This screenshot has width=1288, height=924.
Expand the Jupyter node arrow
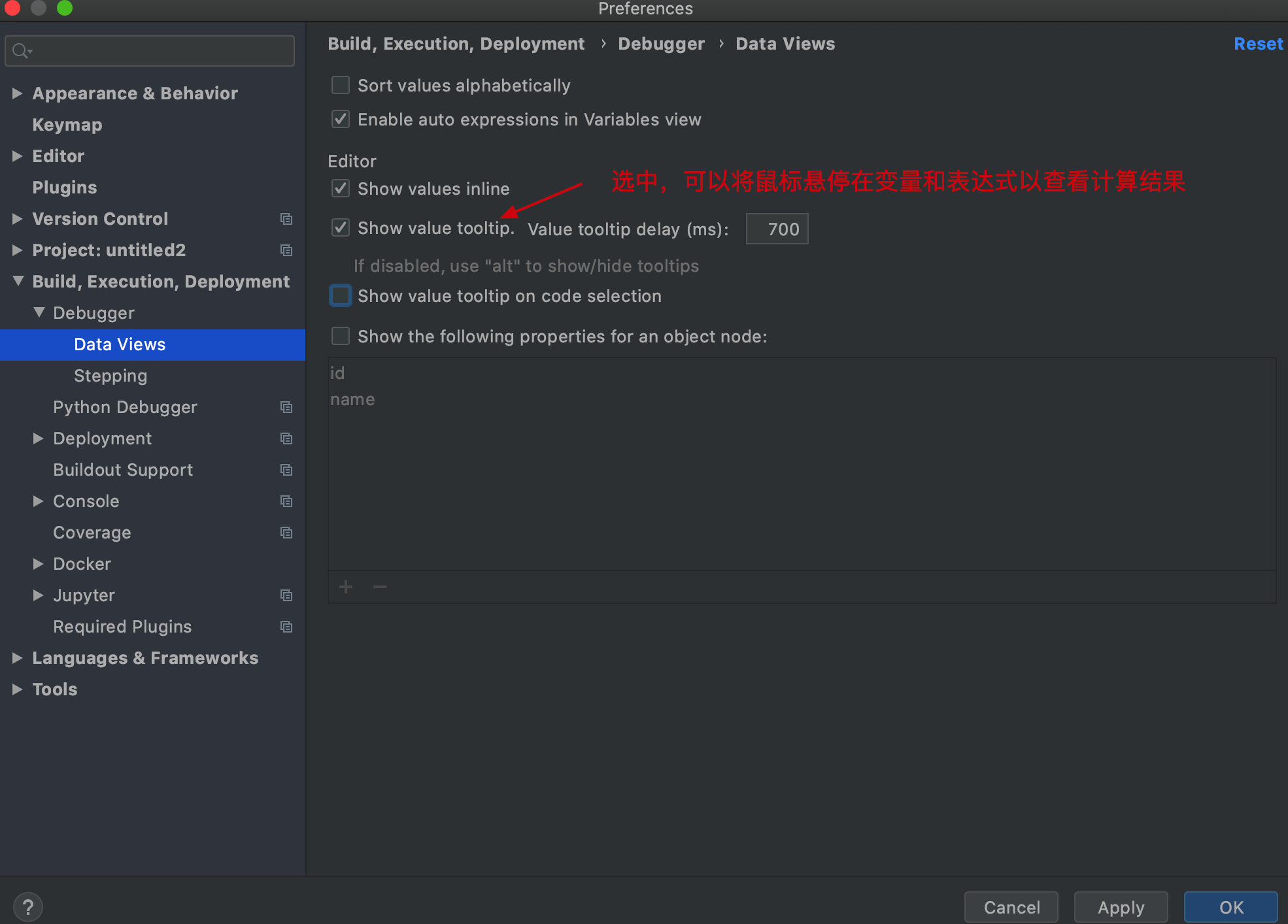pyautogui.click(x=39, y=595)
